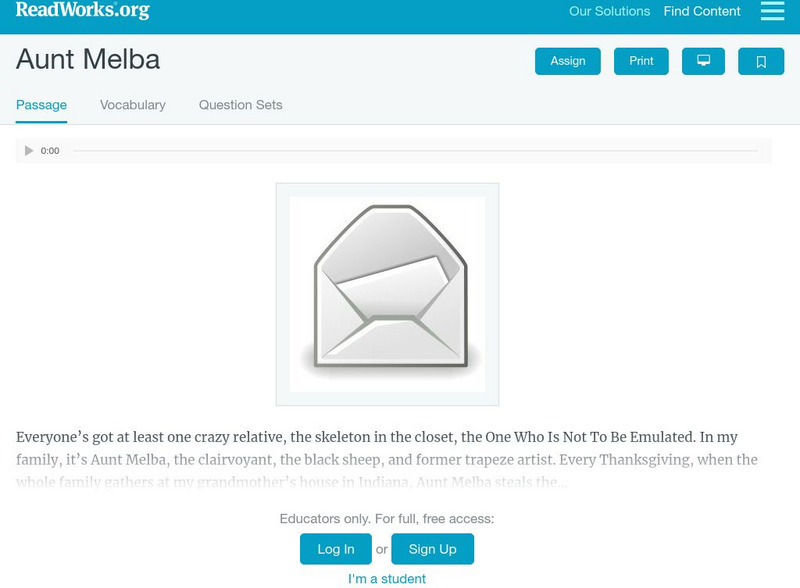The image size is (800, 588).
Task: Click the I'm a student link
Action: [387, 578]
